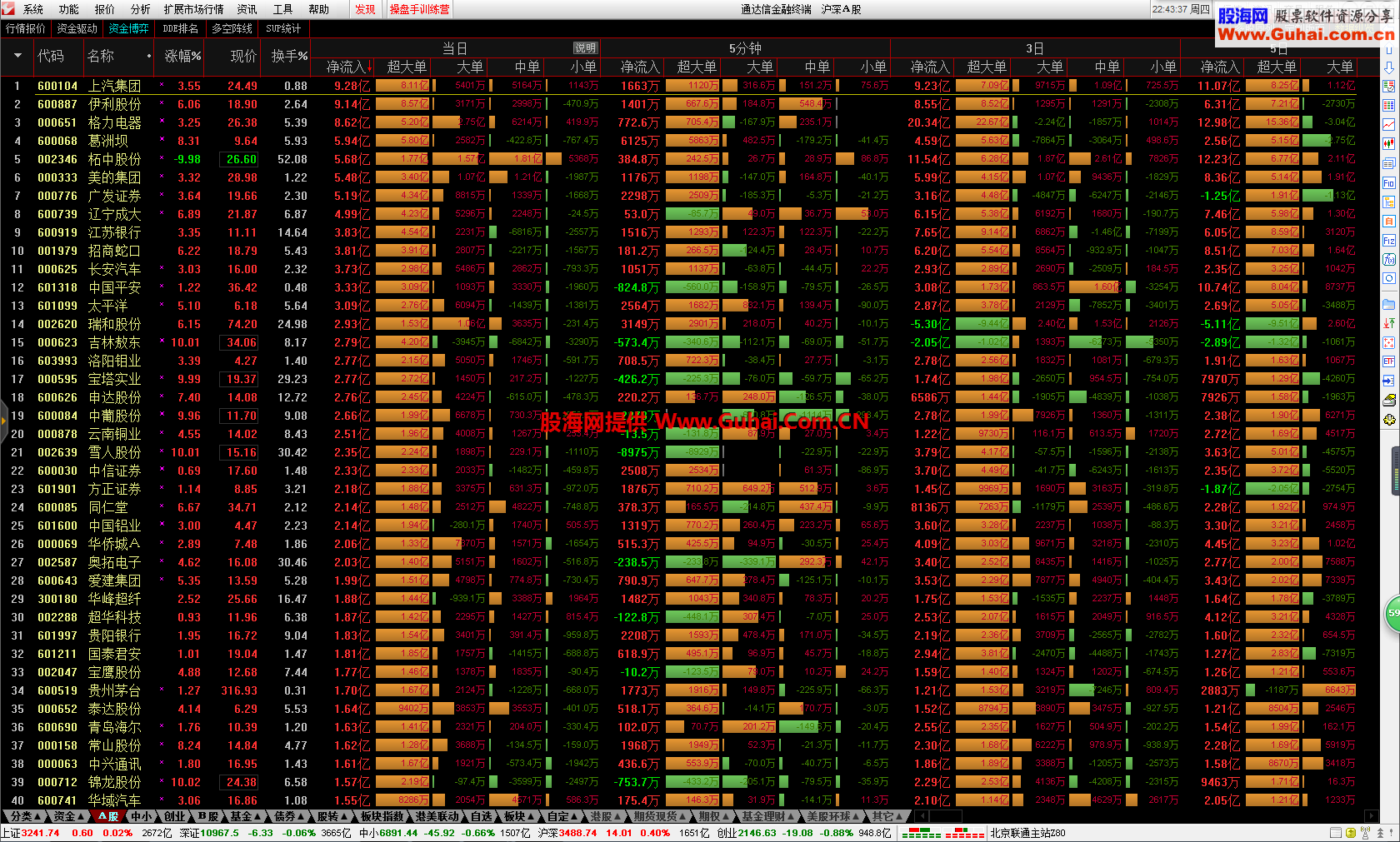Expand the 债券 bottom tab menu
Screen dimensions: 1400x842
coord(290,816)
